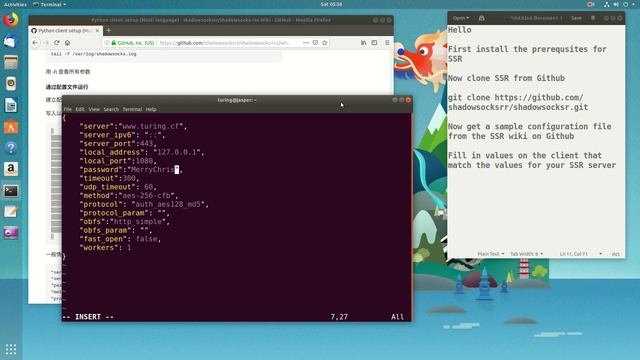Open LibreOffice Writer from the dock

point(11,105)
